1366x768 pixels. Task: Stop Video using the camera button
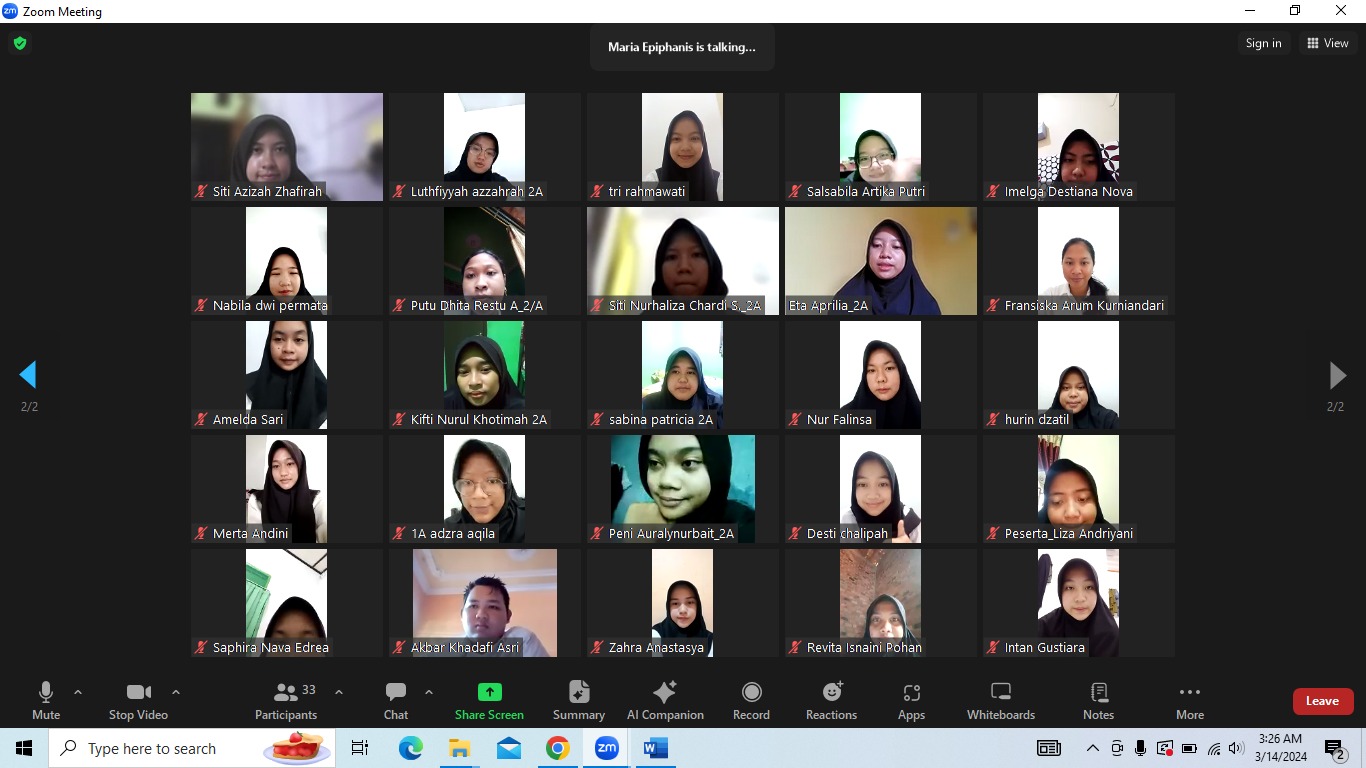(x=138, y=700)
